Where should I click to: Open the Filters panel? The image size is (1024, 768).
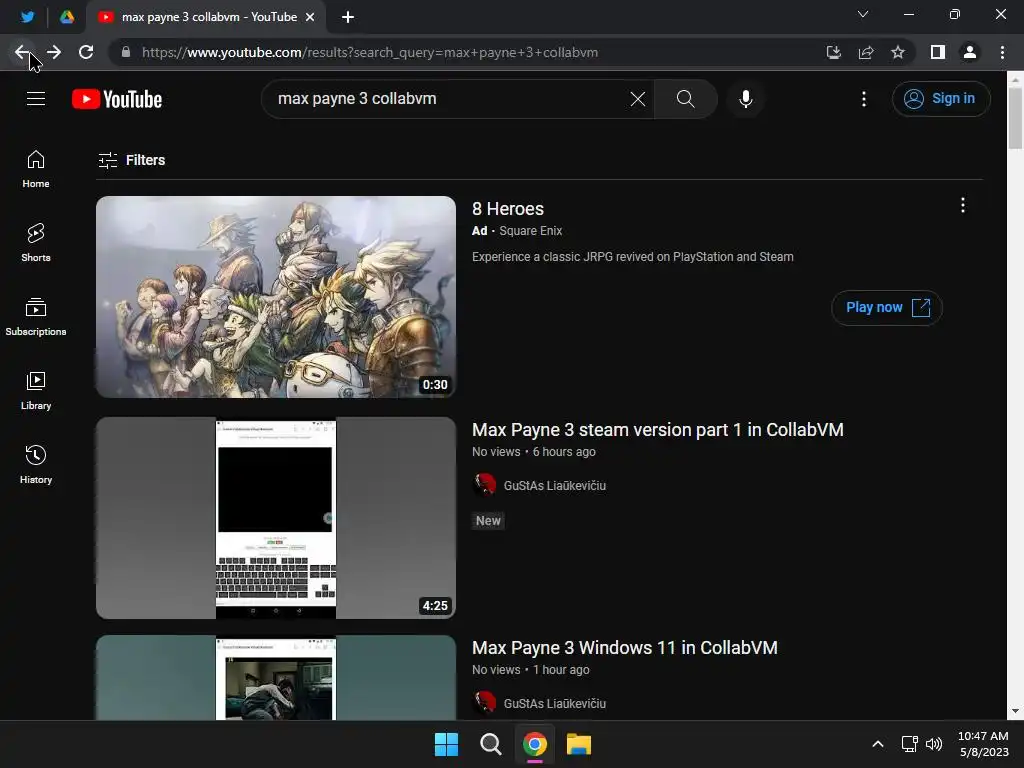(131, 160)
